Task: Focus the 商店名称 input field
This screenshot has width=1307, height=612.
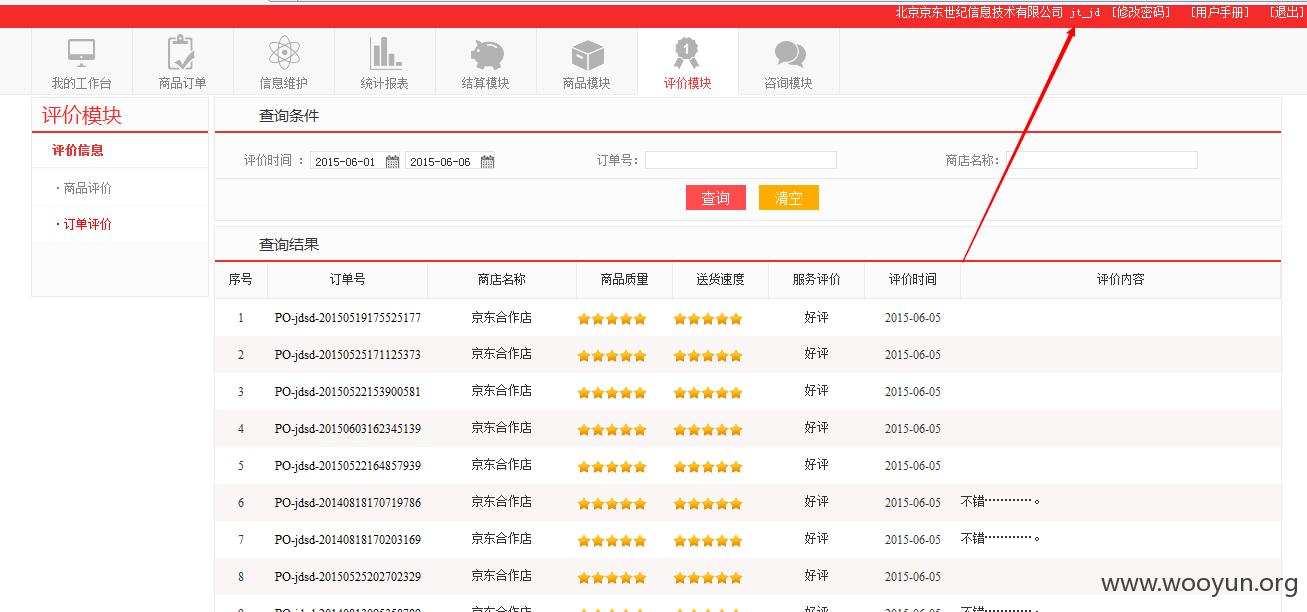Action: click(1102, 160)
